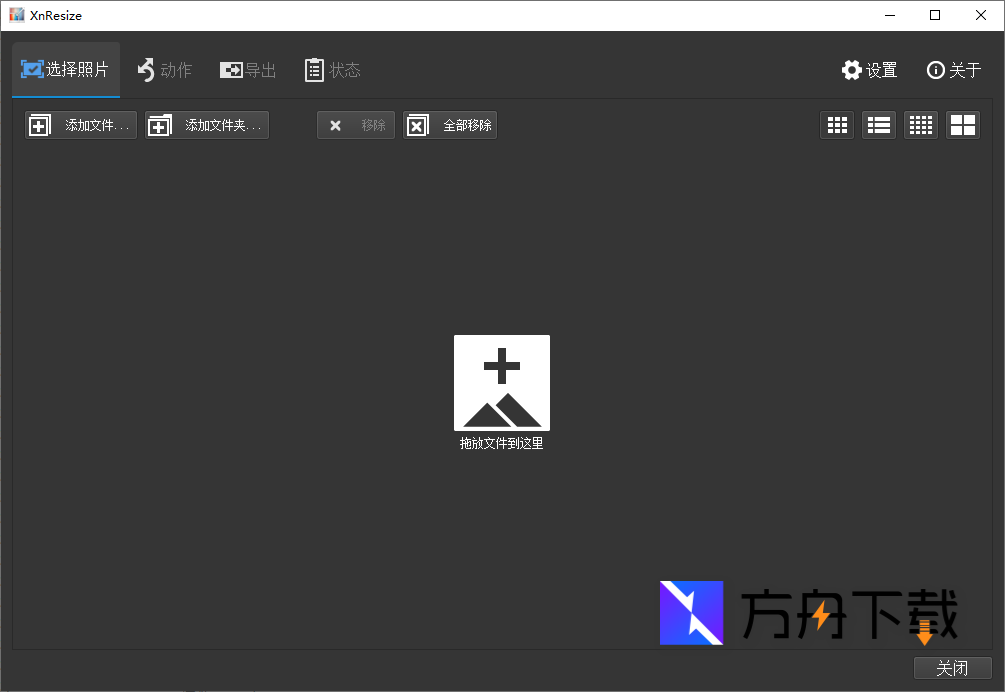Screen dimensions: 1005x692
Task: Click the 关闭 button at bottom right
Action: point(952,667)
